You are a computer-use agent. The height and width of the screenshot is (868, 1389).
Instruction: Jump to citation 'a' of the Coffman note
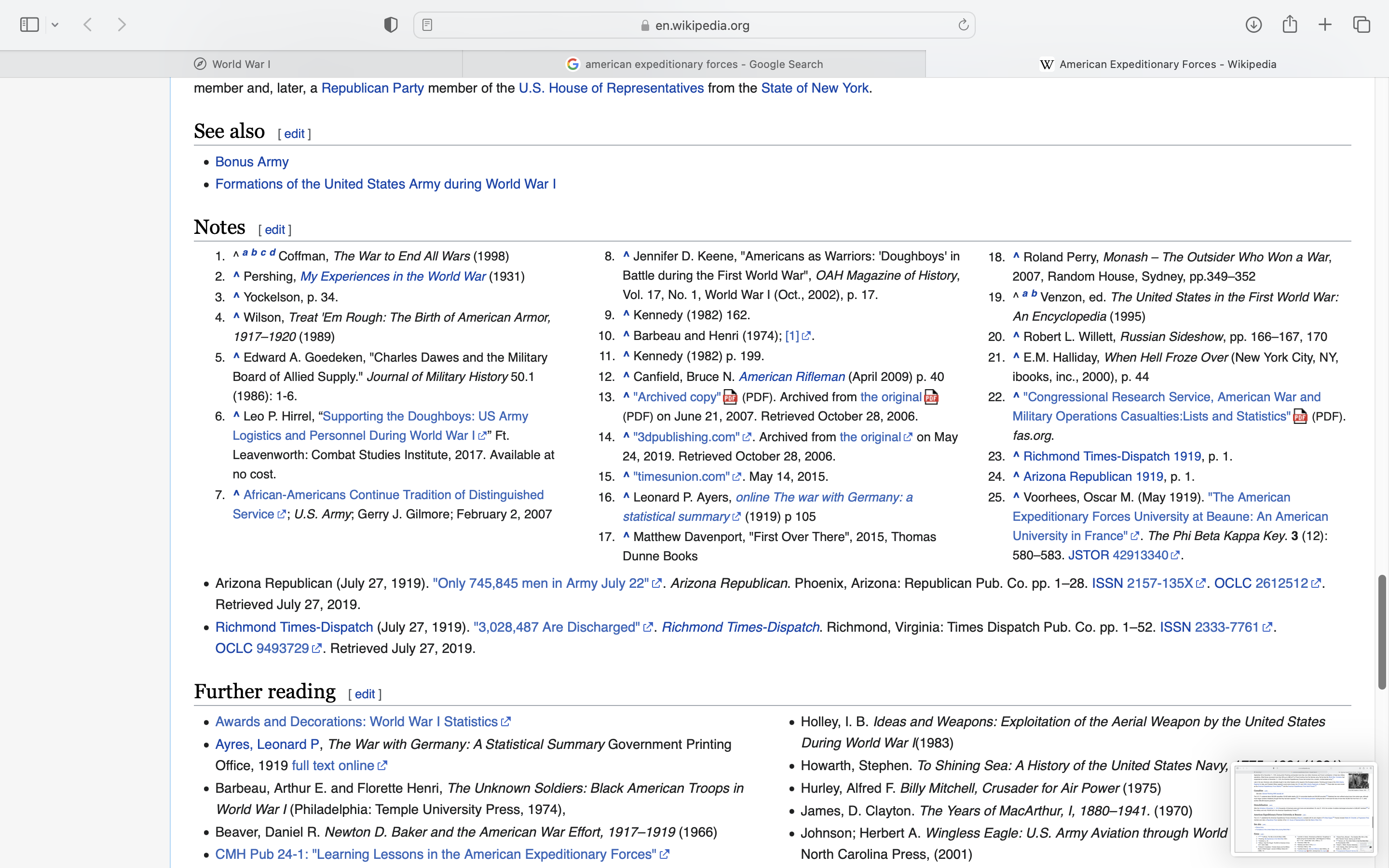(x=245, y=253)
